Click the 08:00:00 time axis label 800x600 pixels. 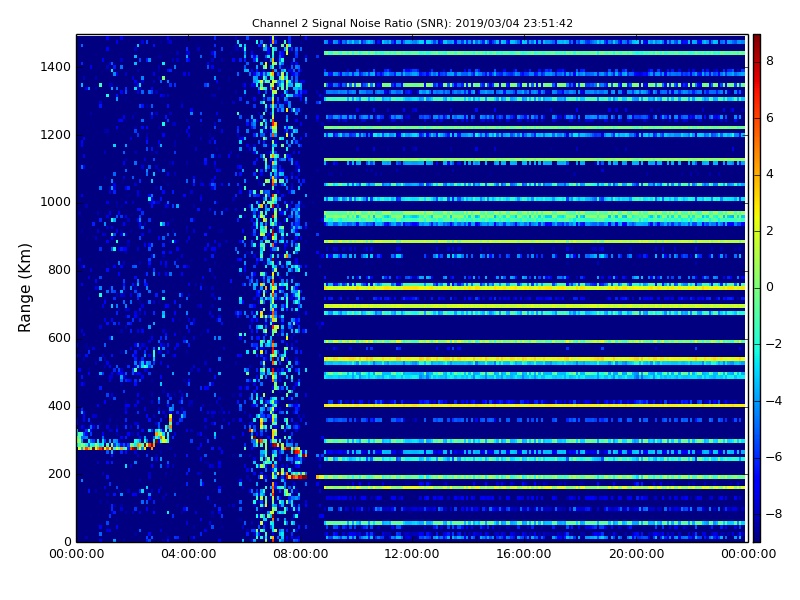[301, 554]
